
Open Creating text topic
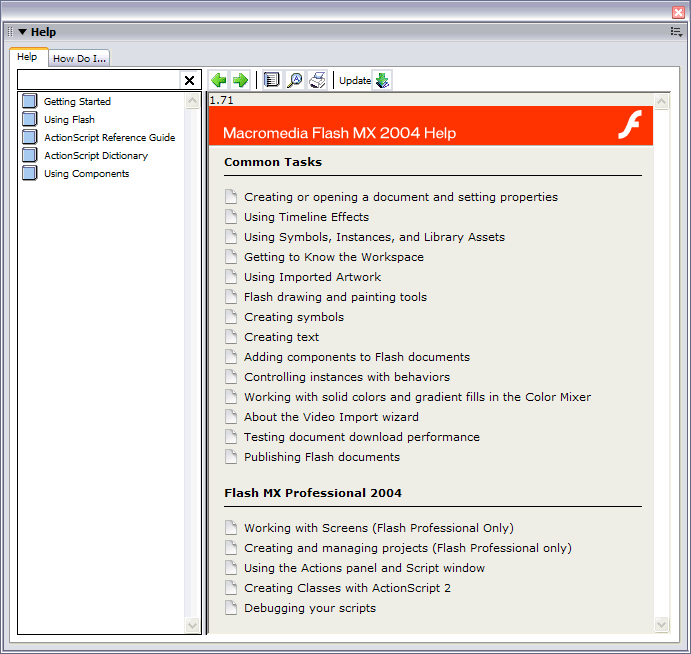click(281, 337)
